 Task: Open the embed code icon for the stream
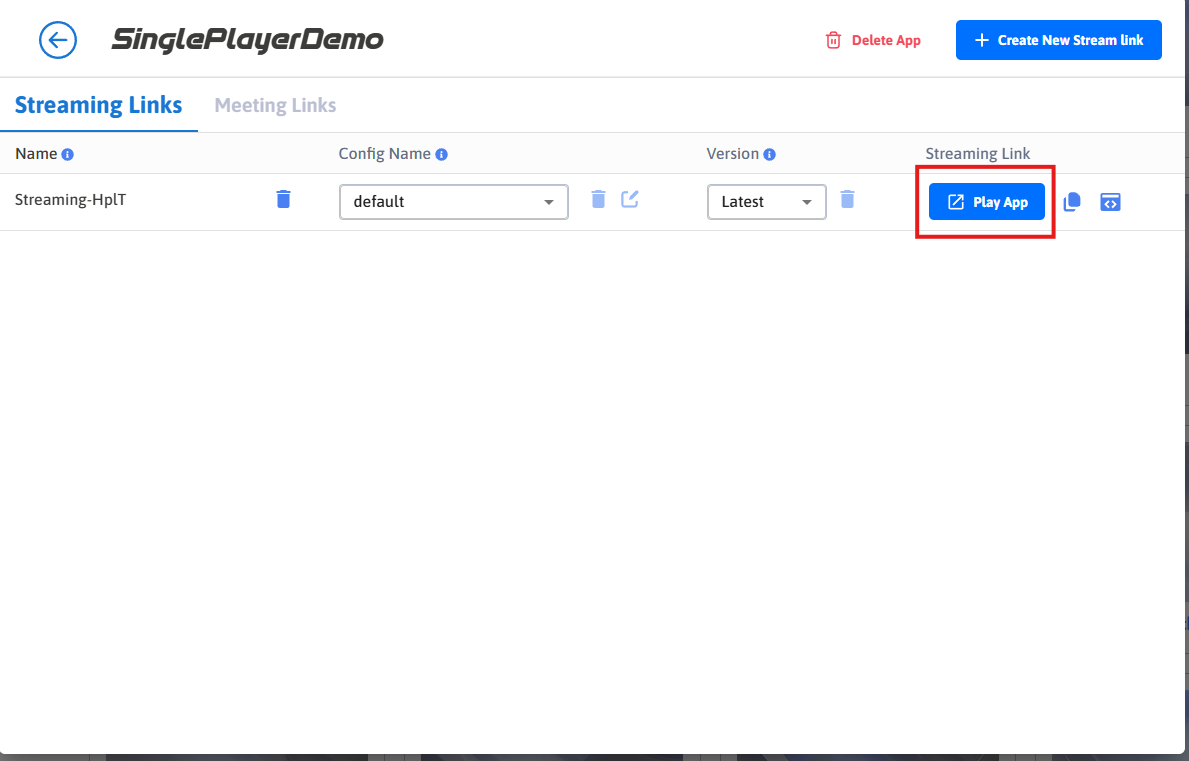(1110, 202)
